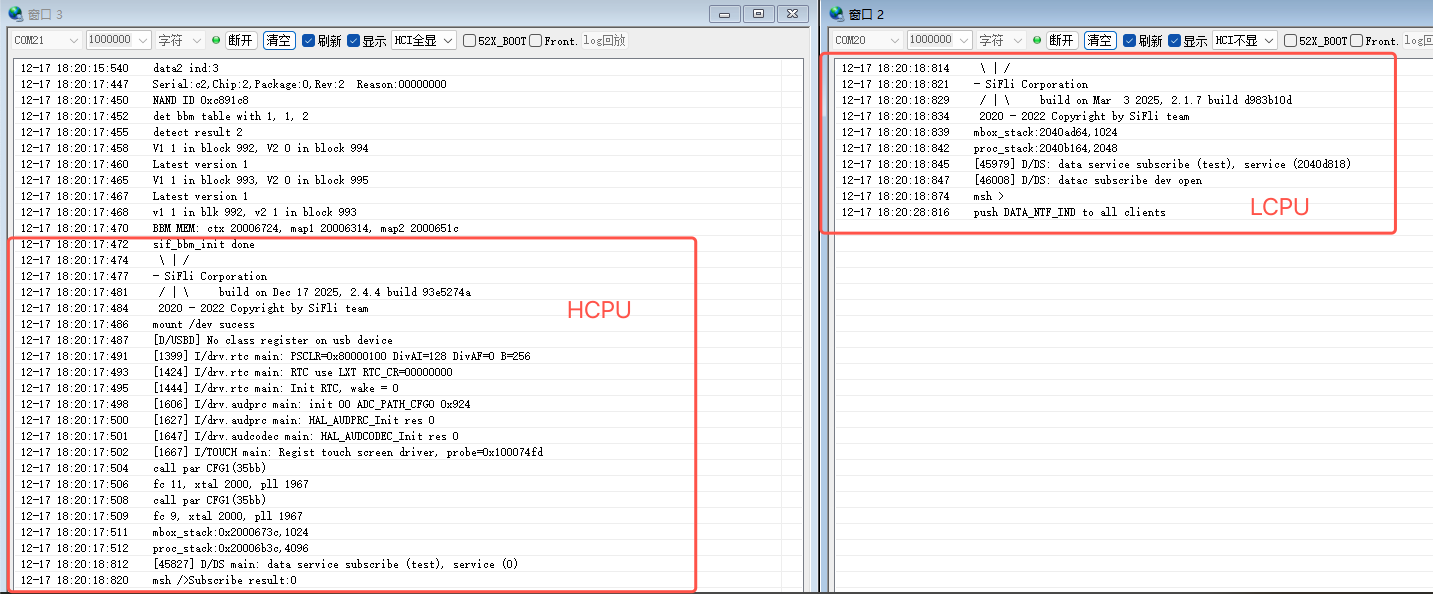1433x594 pixels.
Task: Toggle the 刷新 checkbox in 窗口 2
Action: 1129,41
